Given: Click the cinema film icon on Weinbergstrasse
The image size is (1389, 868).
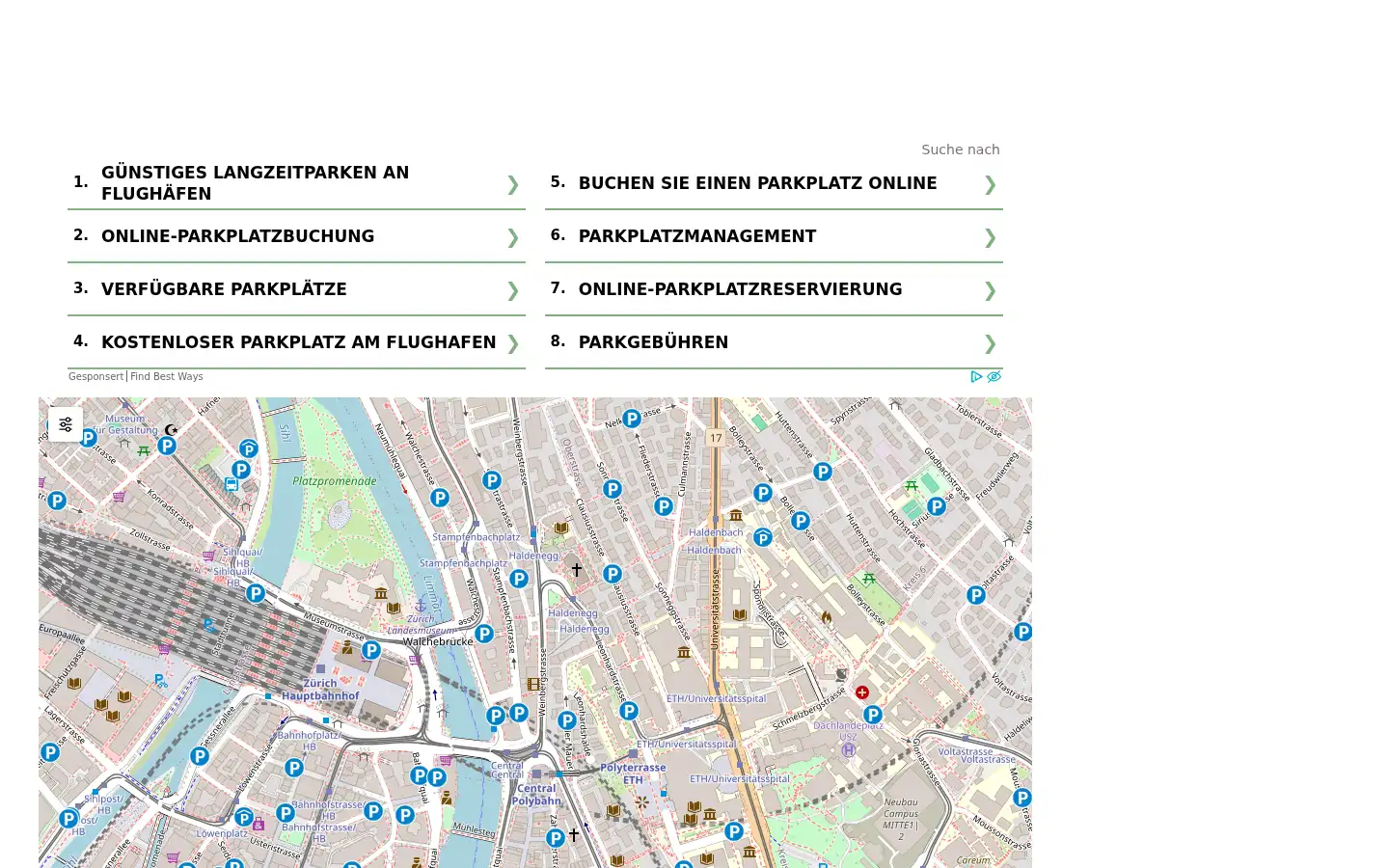Looking at the screenshot, I should tap(533, 684).
